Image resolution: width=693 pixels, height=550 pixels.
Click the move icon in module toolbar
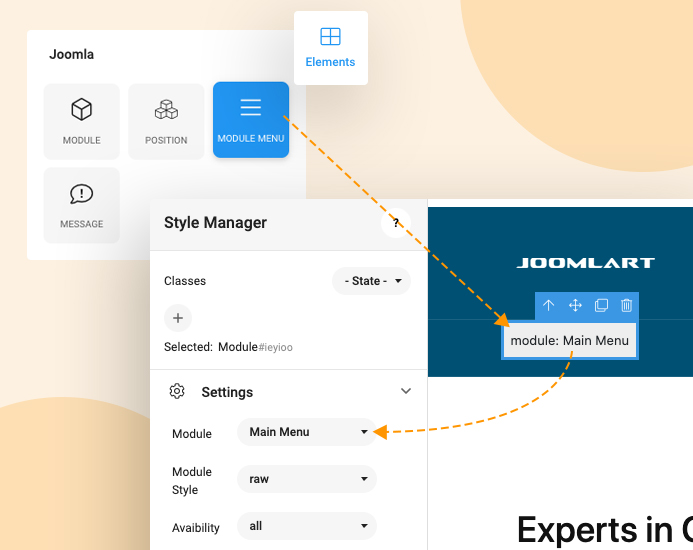[575, 305]
